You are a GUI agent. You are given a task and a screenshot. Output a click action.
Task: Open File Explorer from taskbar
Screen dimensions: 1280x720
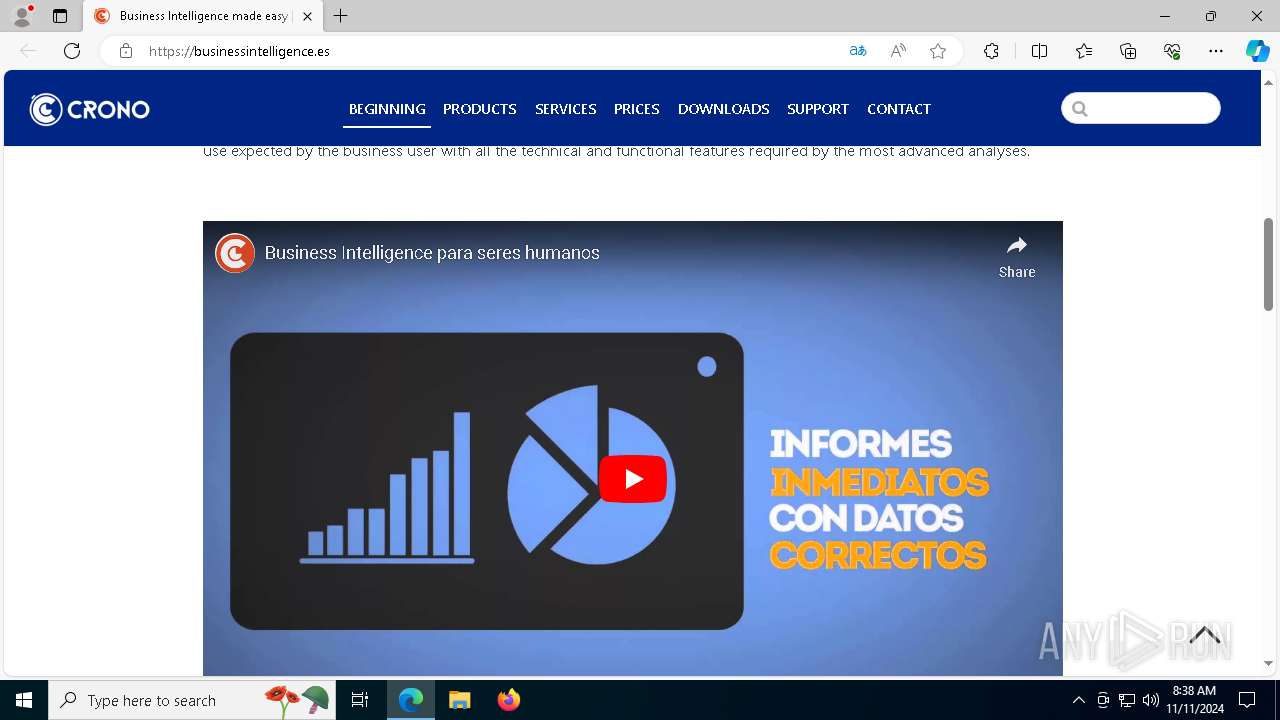(x=459, y=700)
